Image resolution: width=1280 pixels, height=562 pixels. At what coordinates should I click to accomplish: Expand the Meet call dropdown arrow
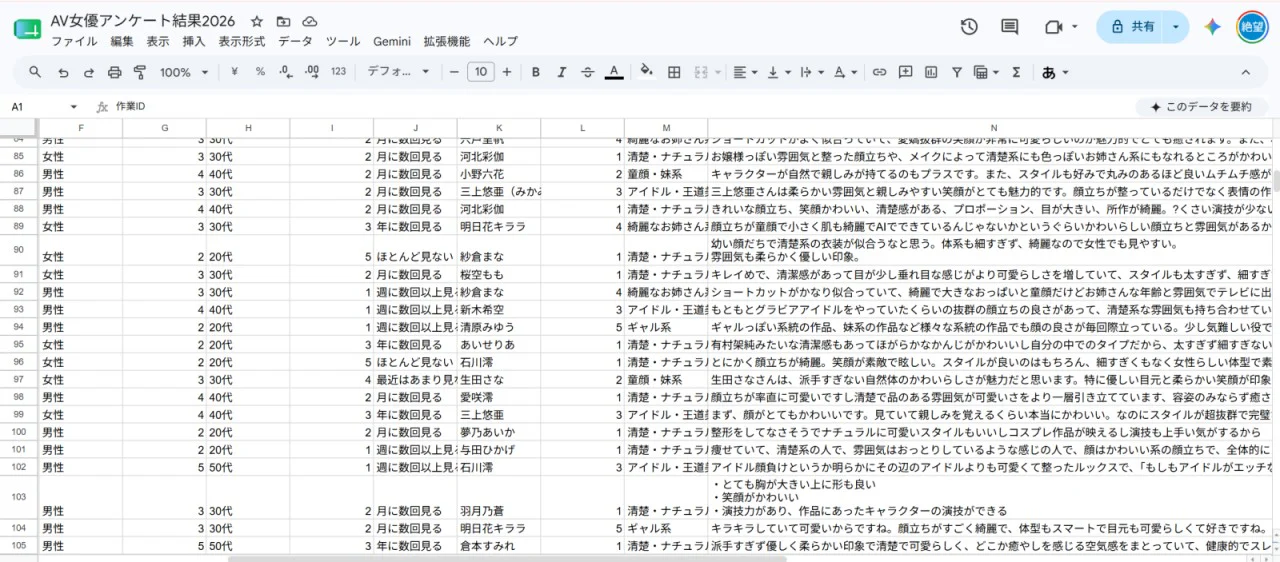[1075, 27]
